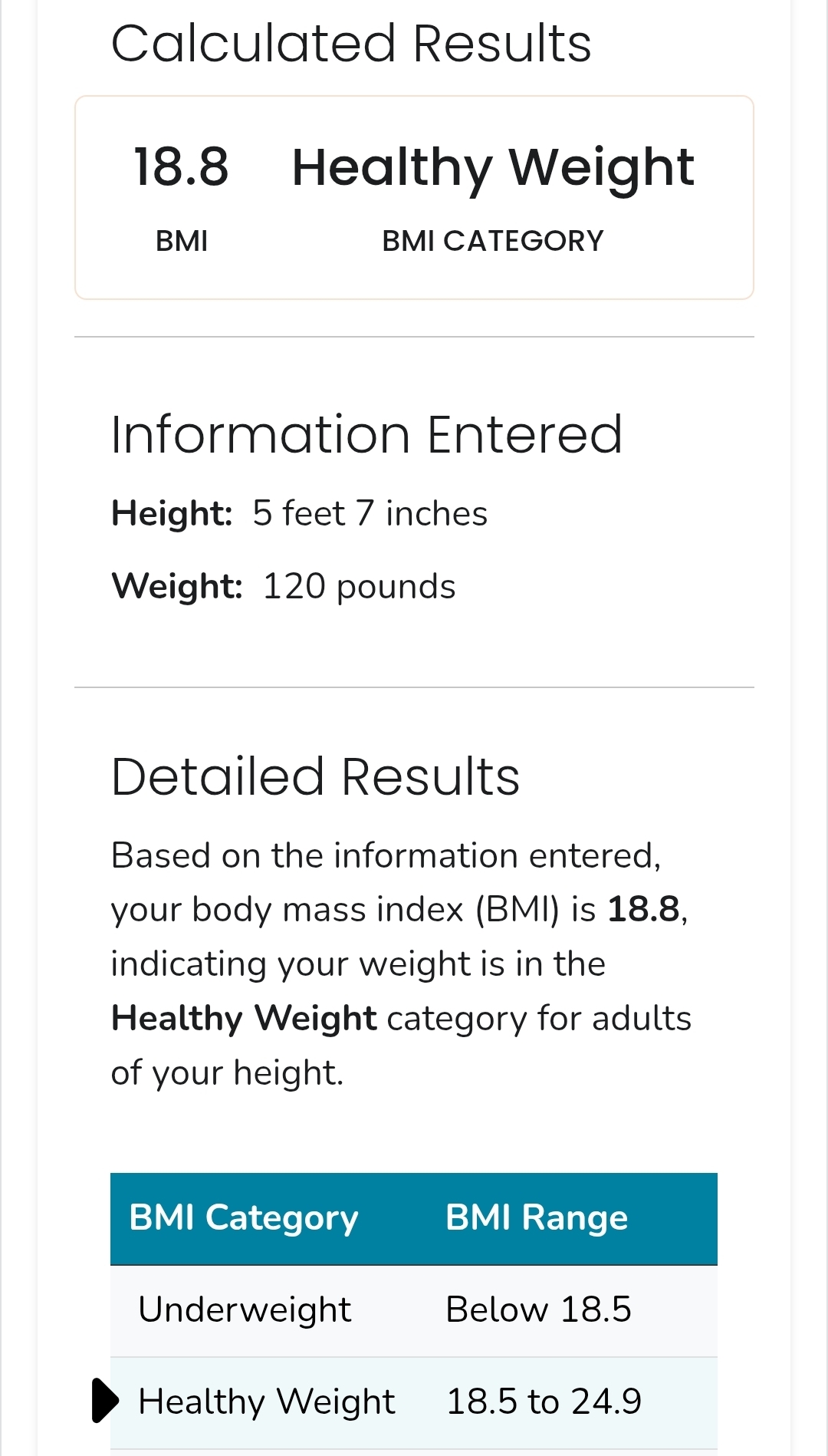
Task: Click the bold 18.8 in the paragraph
Action: (643, 910)
